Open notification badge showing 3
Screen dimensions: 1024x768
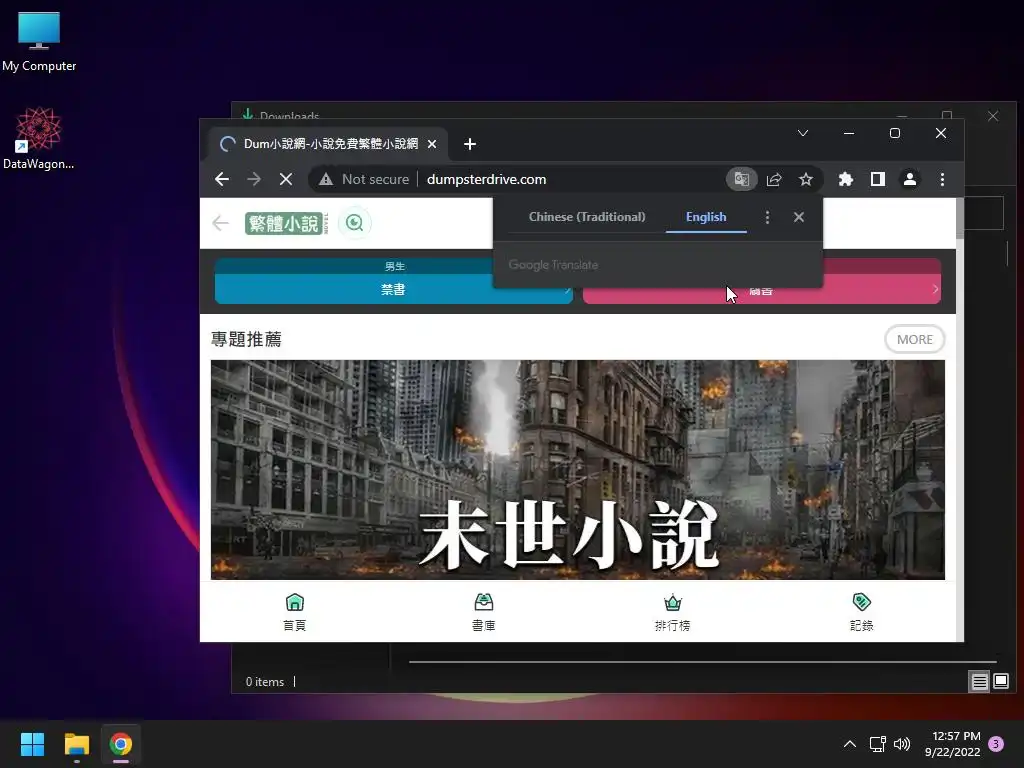click(x=996, y=744)
